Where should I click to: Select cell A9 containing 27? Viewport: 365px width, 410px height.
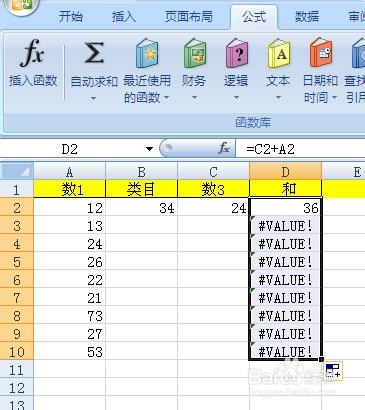click(x=69, y=333)
